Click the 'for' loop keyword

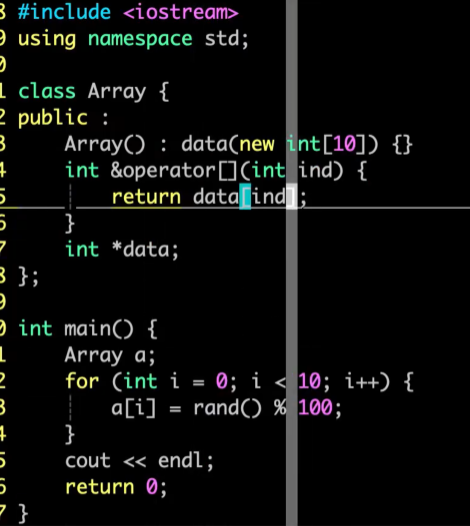82,381
